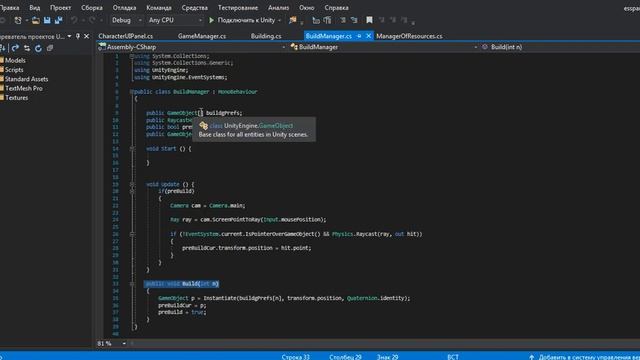Click the source control status bar button

tap(584, 357)
